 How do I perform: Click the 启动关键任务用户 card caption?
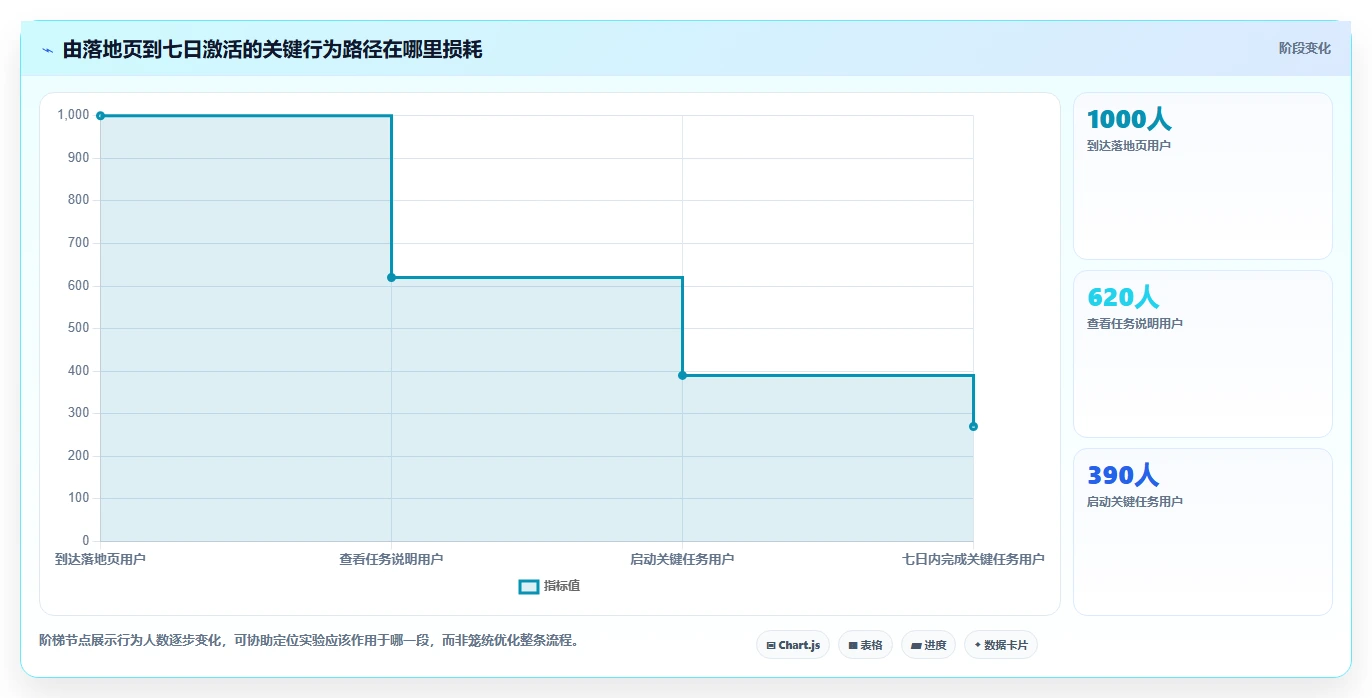pyautogui.click(x=1134, y=502)
